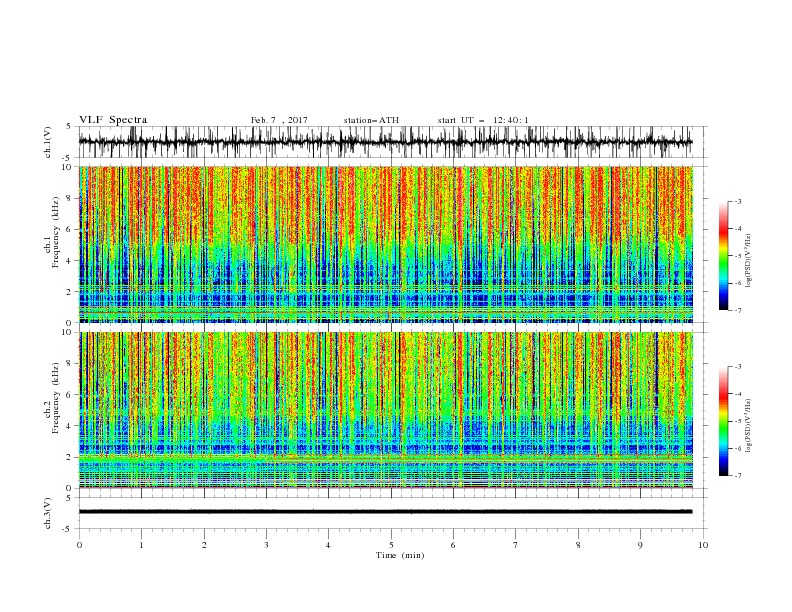Click the "-3" label on ch.1 color bar
Viewport: 792px width, 612px height.
[x=738, y=201]
